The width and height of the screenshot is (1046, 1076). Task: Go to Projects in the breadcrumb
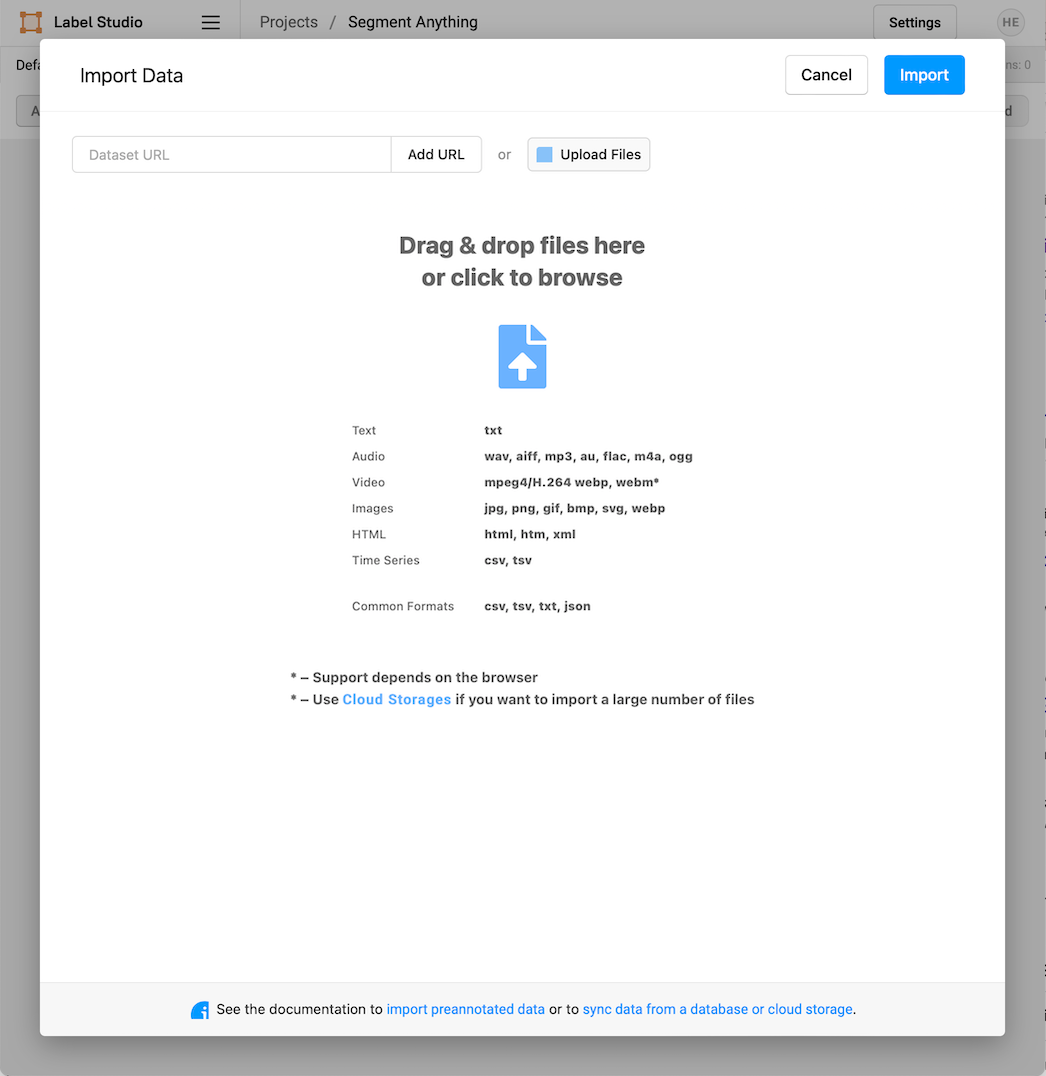pos(288,22)
